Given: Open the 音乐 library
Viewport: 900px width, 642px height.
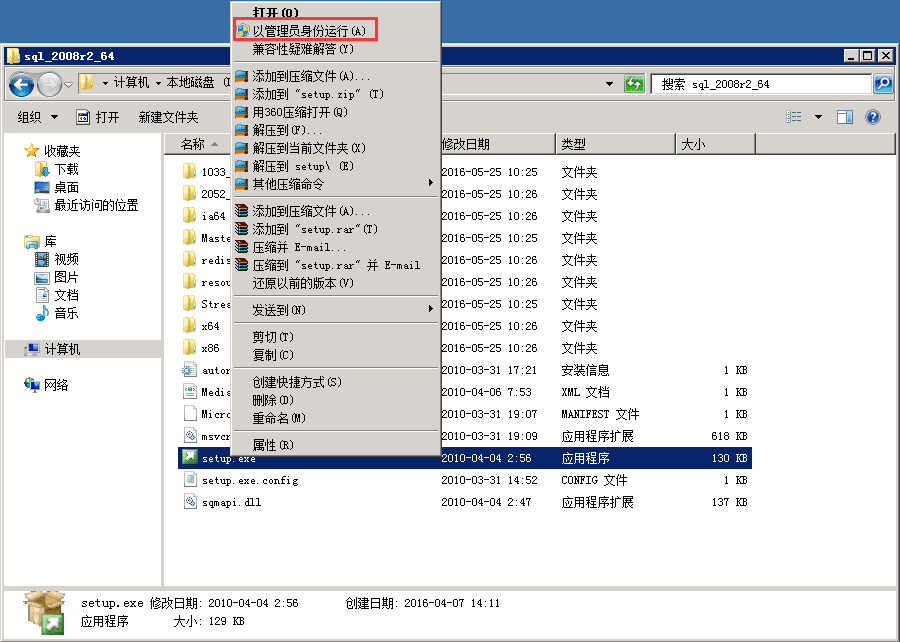Looking at the screenshot, I should tap(57, 313).
